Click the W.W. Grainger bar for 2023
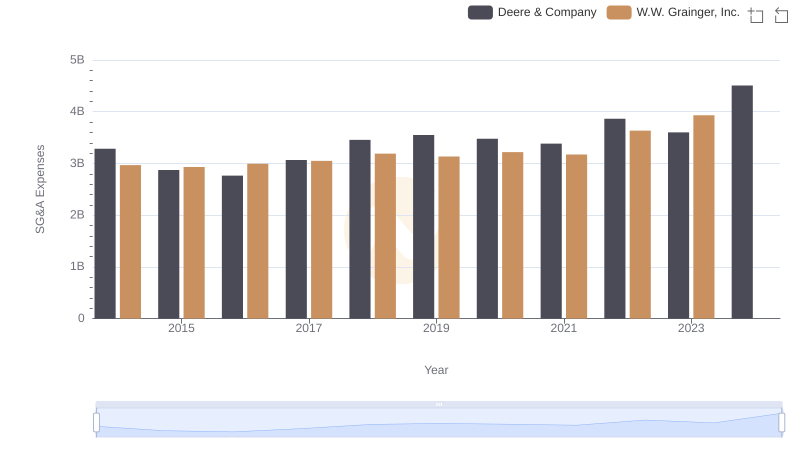Image resolution: width=800 pixels, height=461 pixels. click(x=704, y=217)
